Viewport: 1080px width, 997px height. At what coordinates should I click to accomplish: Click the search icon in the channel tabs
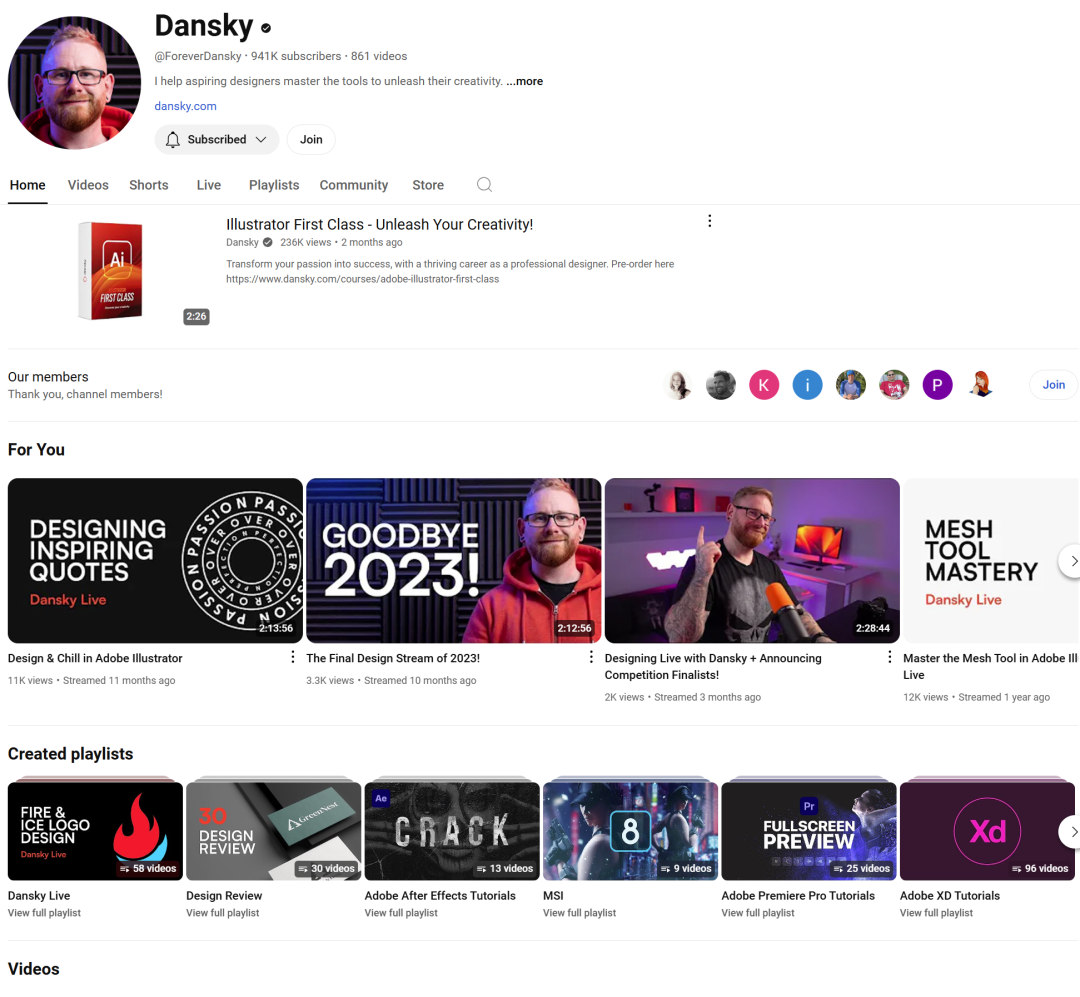[x=484, y=185]
